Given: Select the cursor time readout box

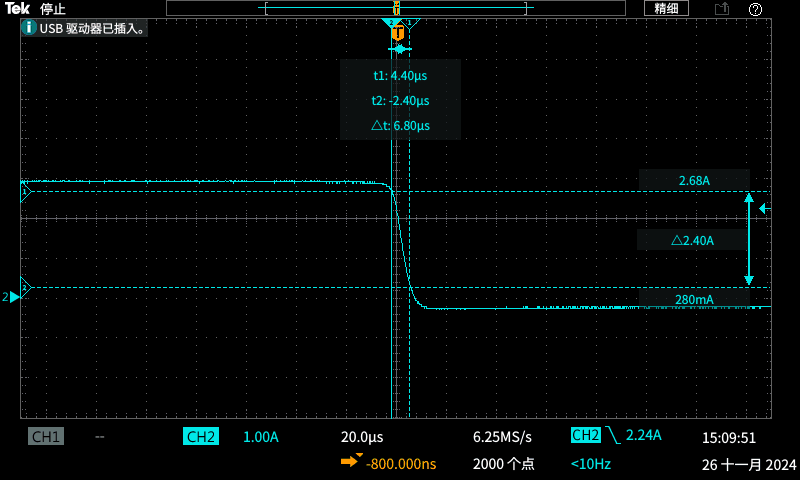Looking at the screenshot, I should pyautogui.click(x=400, y=100).
